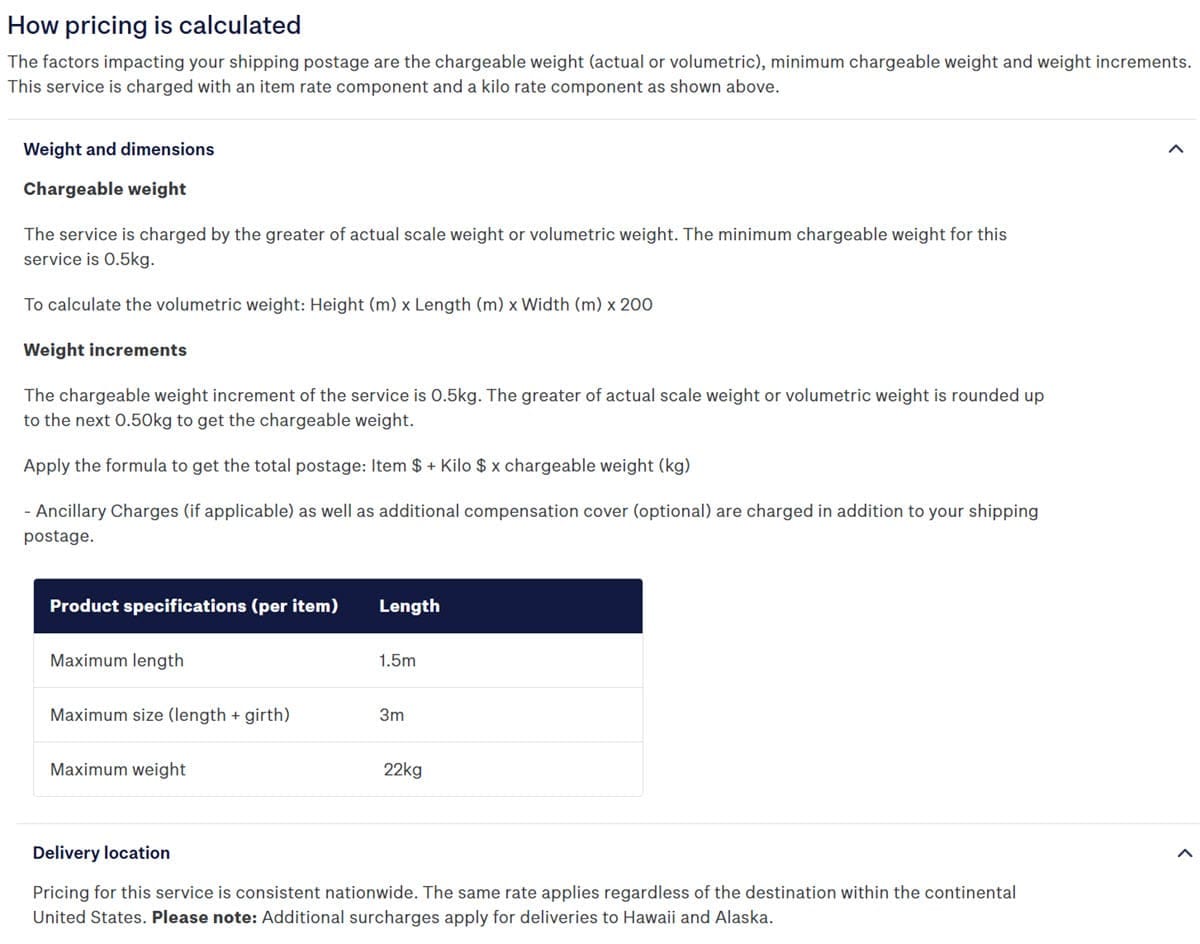The width and height of the screenshot is (1200, 944).
Task: Click the Weight and dimensions section title
Action: point(119,149)
